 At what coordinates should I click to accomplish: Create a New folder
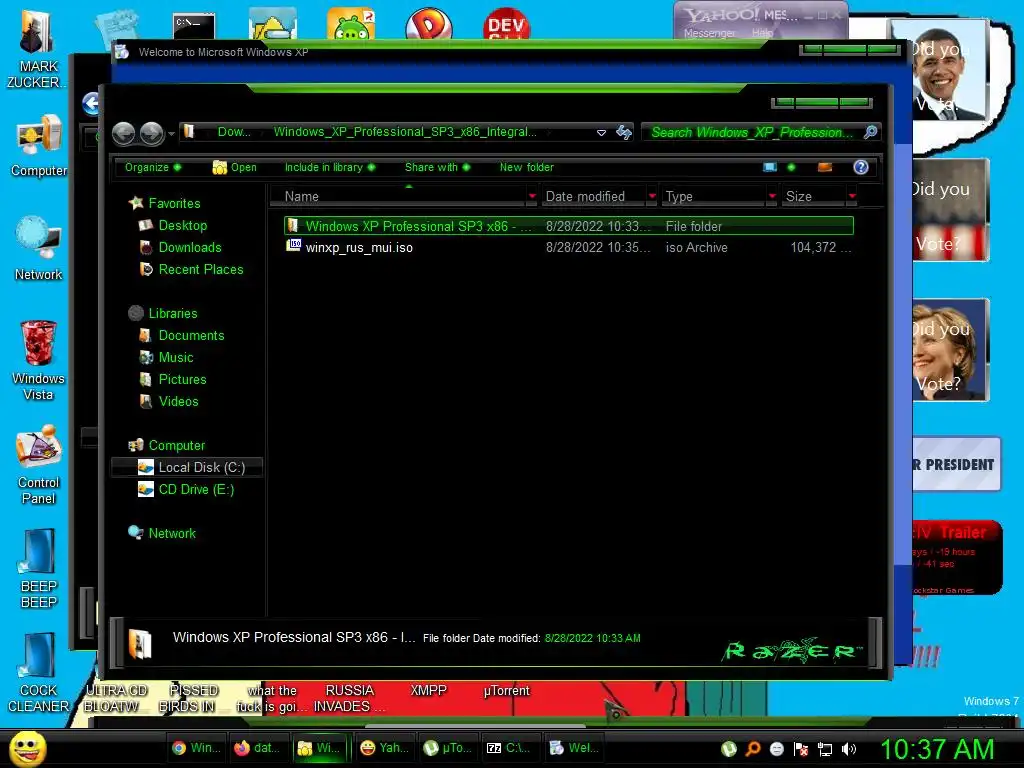click(x=526, y=167)
